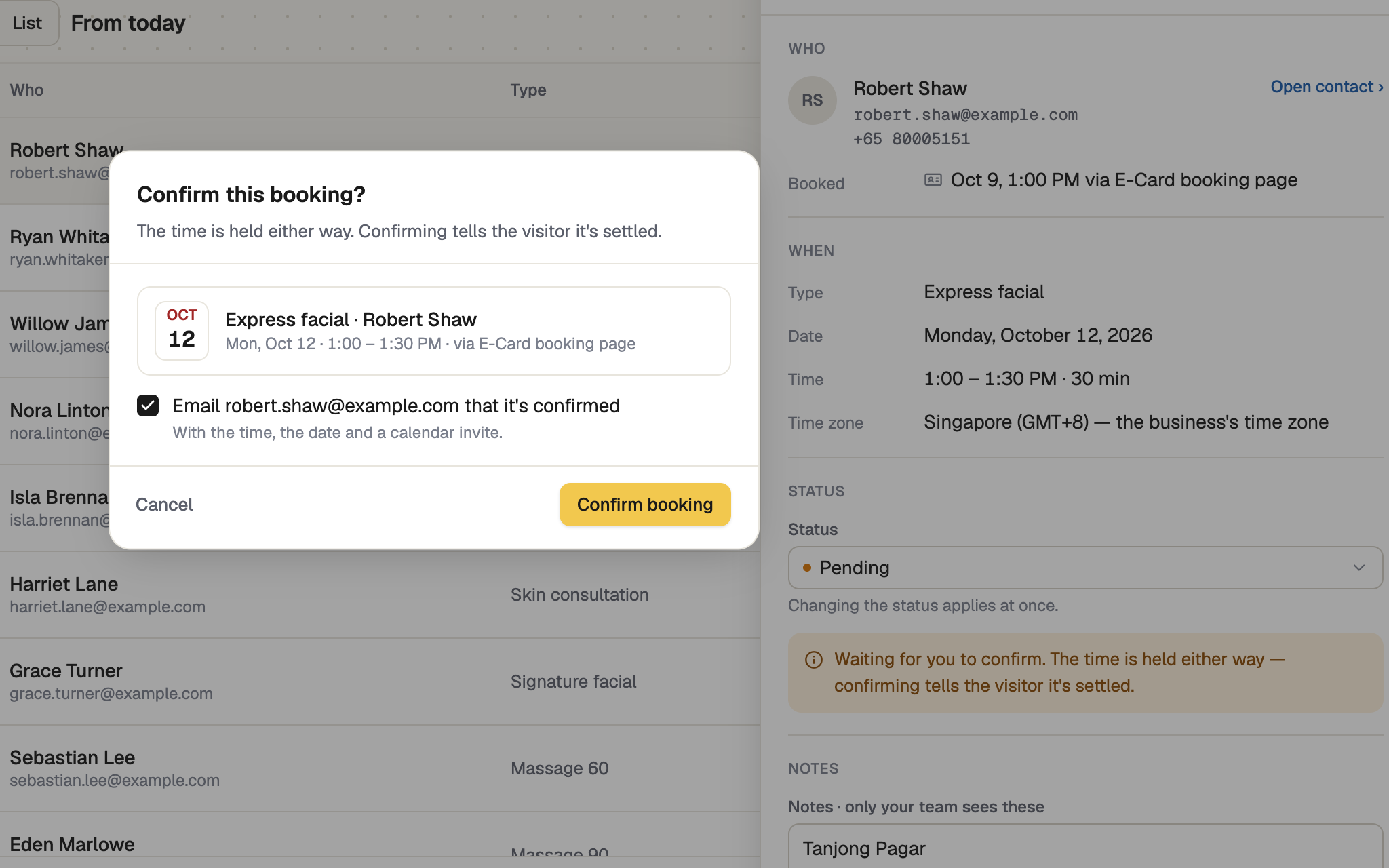1389x868 pixels.
Task: Click the RS avatar circle
Action: pos(813,100)
